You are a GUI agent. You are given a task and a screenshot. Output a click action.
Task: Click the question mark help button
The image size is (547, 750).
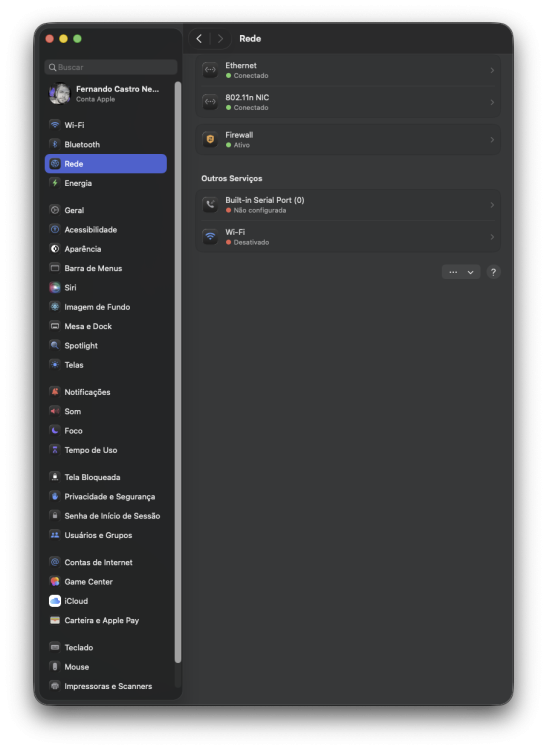point(493,272)
